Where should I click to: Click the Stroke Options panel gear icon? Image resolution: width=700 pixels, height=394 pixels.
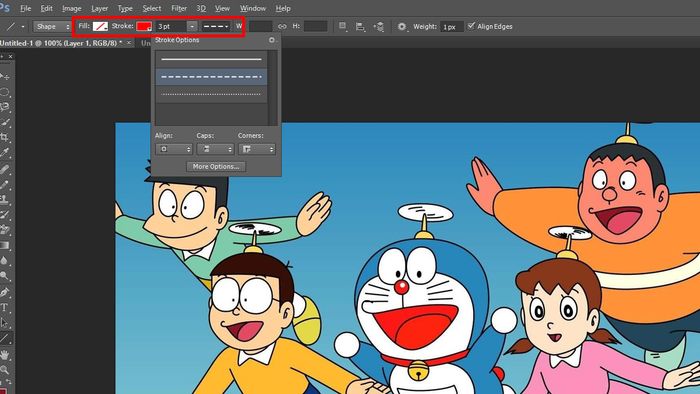271,40
